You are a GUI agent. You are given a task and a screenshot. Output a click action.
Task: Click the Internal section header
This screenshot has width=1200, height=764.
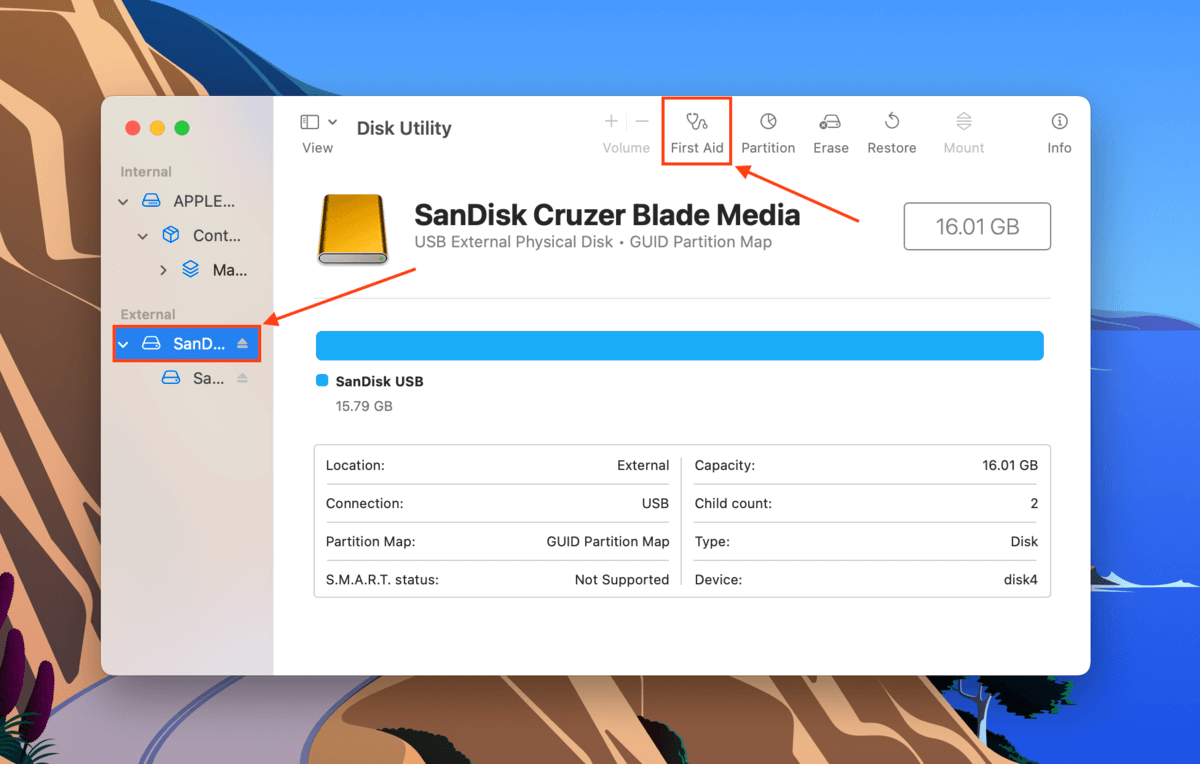pyautogui.click(x=146, y=172)
